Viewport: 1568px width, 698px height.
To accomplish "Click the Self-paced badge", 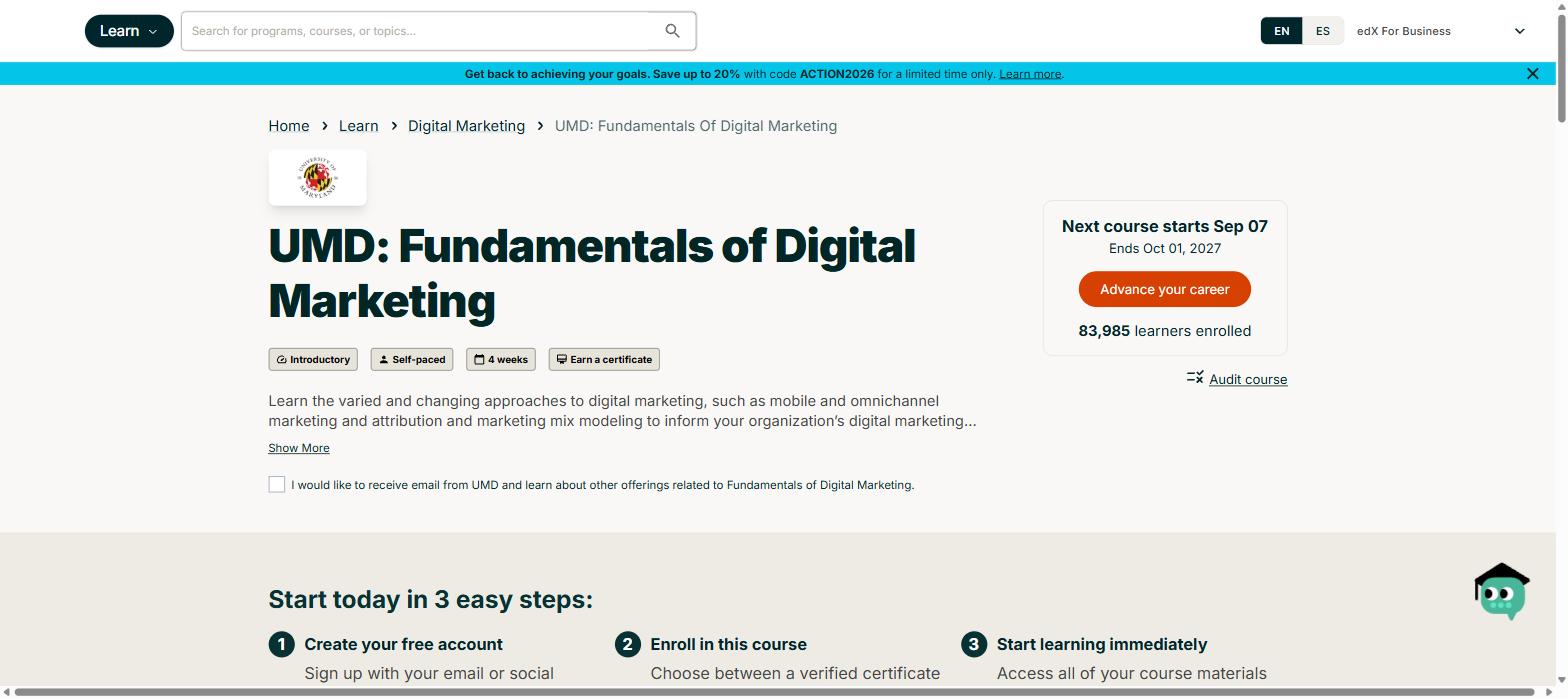I will click(x=412, y=360).
